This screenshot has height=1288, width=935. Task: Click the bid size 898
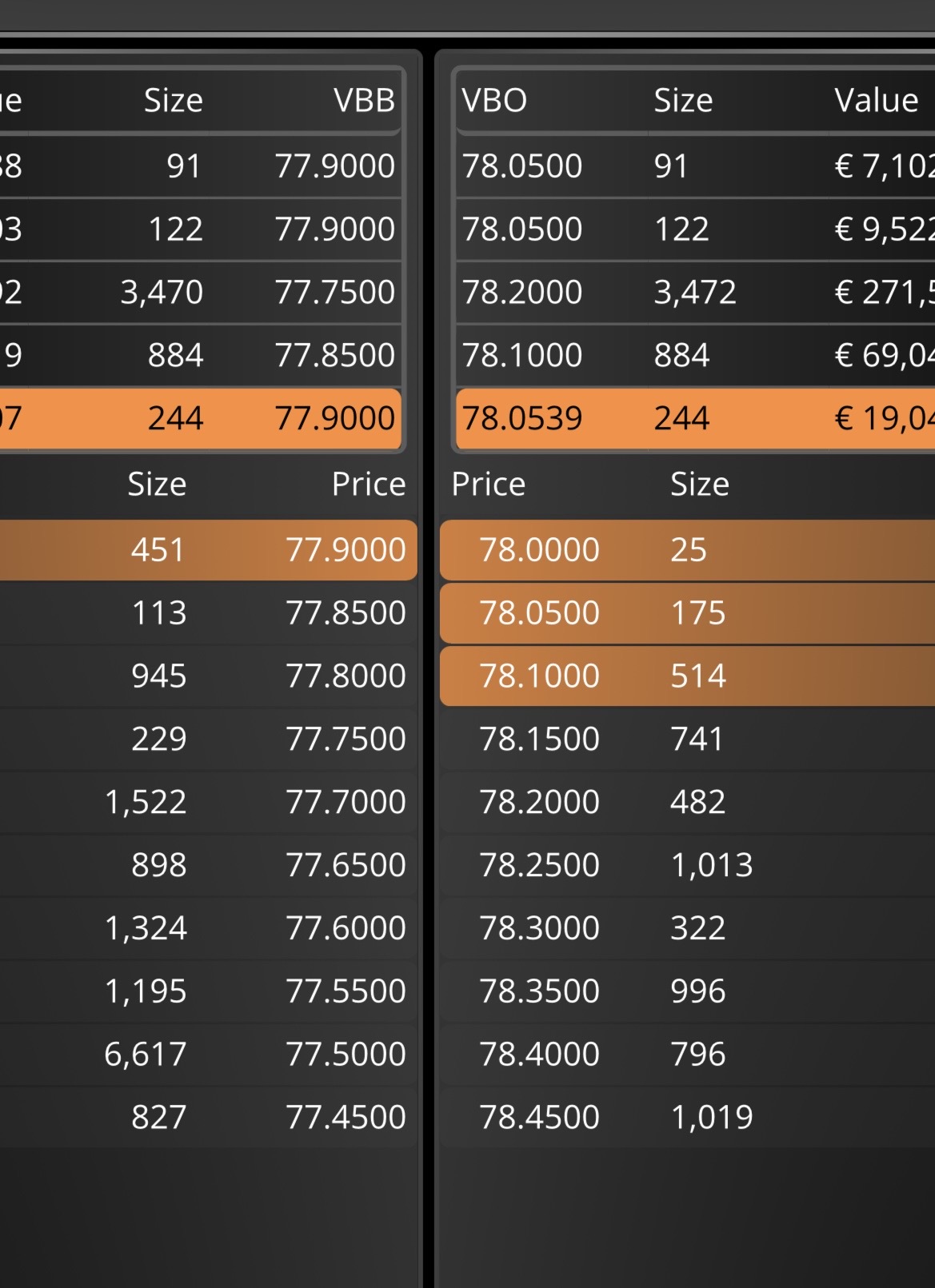pyautogui.click(x=158, y=865)
